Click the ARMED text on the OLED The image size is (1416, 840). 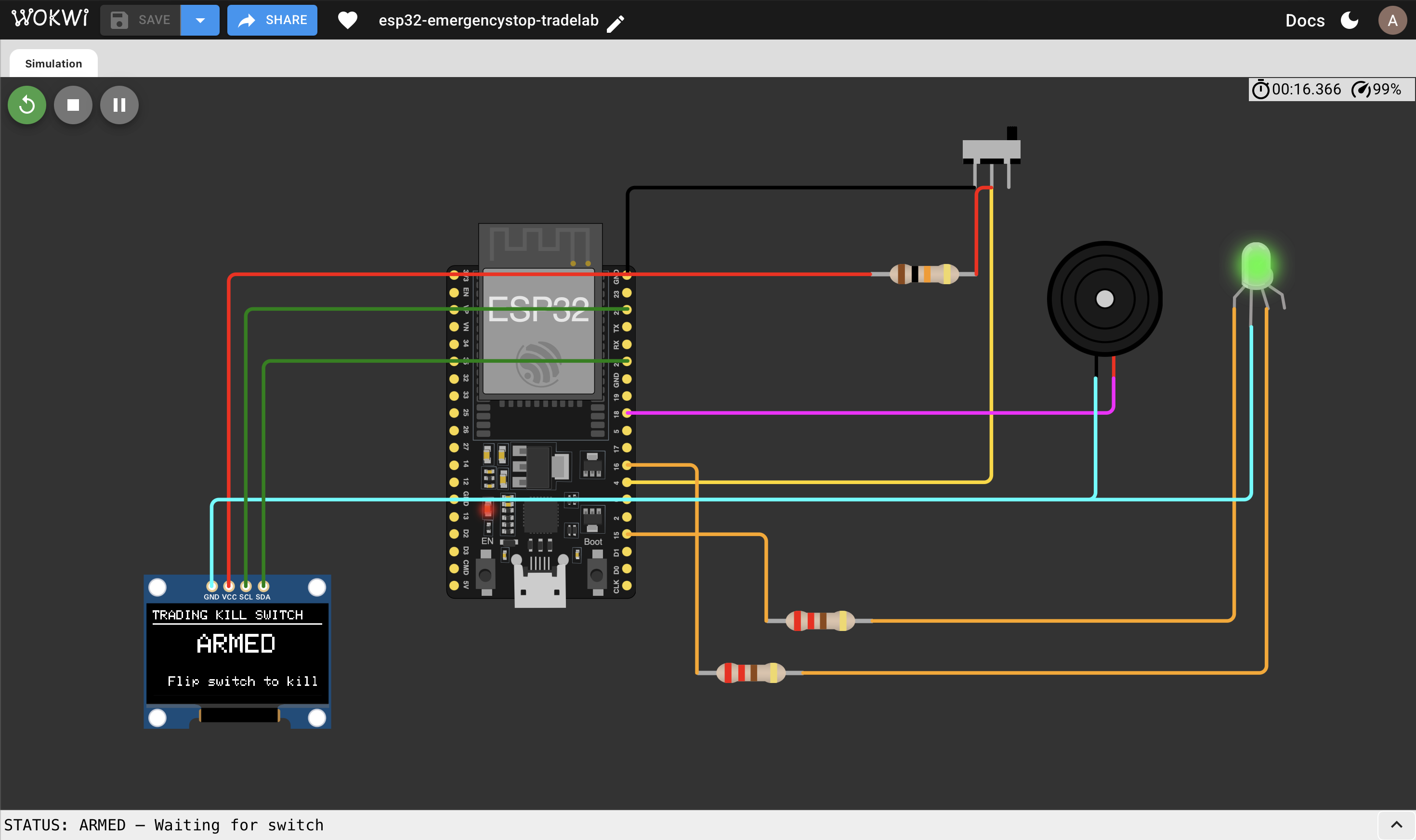point(236,644)
